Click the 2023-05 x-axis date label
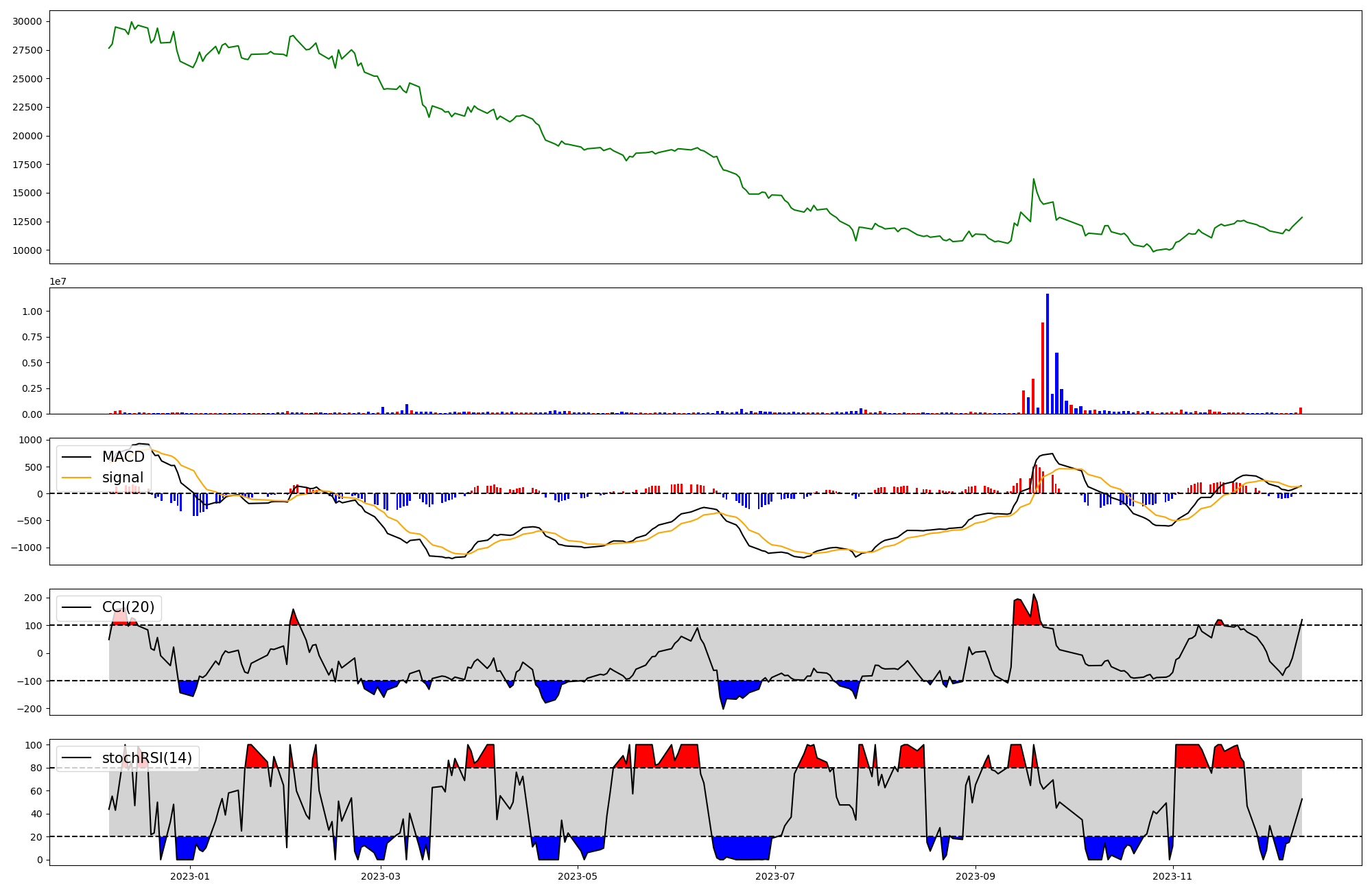This screenshot has height=892, width=1372. tap(578, 876)
